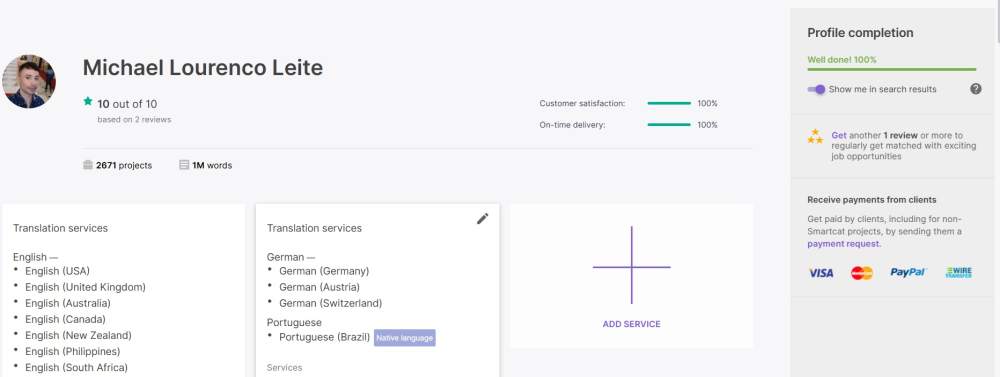The width and height of the screenshot is (1000, 377).
Task: Select English (Canada) list item
Action: pos(65,319)
